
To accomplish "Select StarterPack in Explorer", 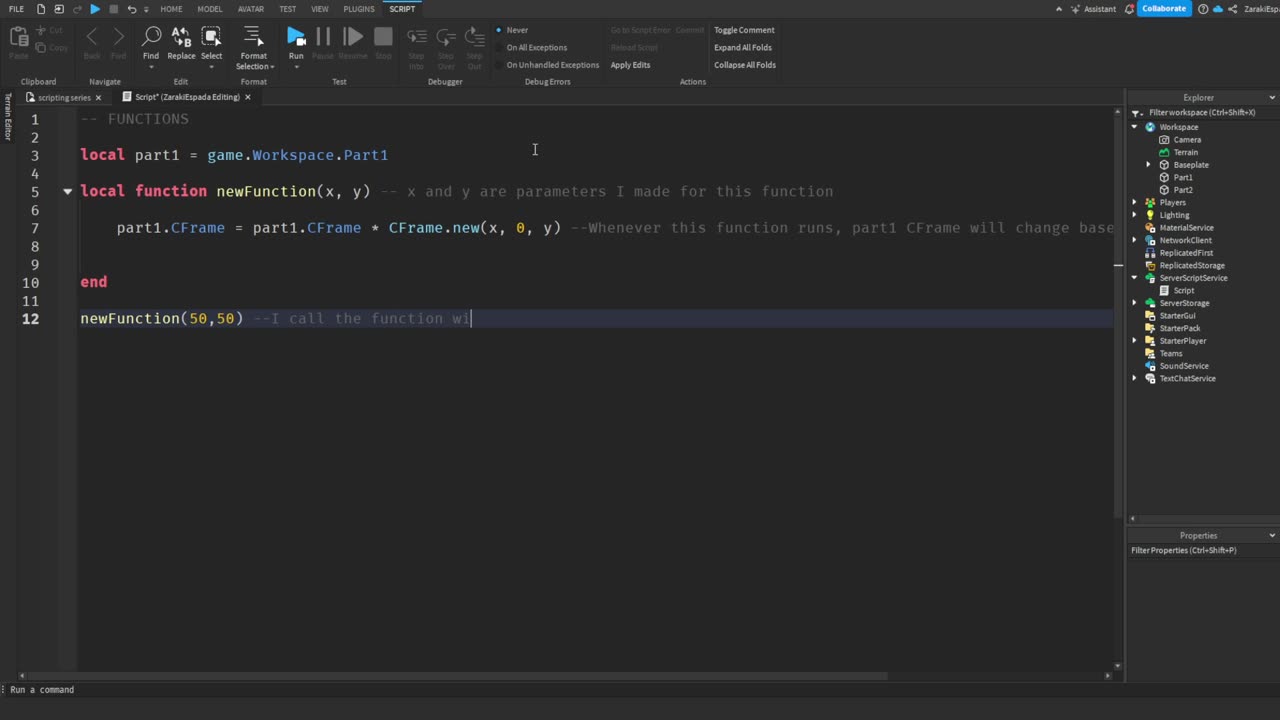I will pos(1180,328).
